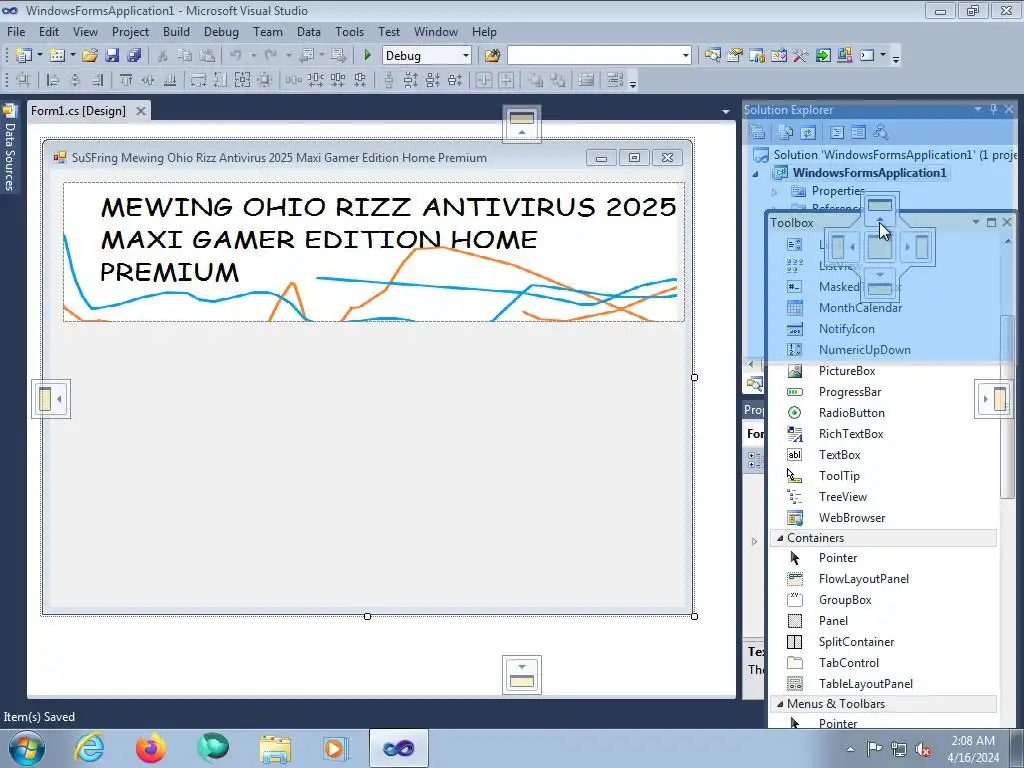Click Align to Grid layout icon
Viewport: 1024px width, 768px height.
coord(24,80)
